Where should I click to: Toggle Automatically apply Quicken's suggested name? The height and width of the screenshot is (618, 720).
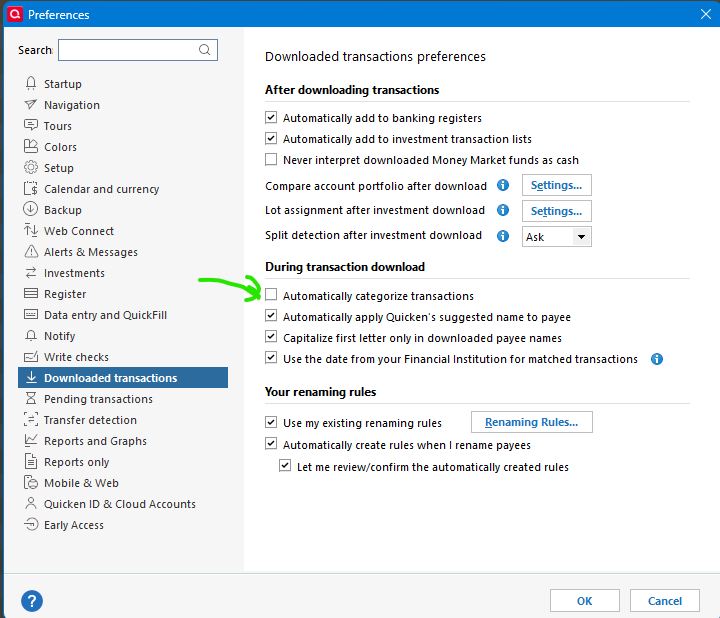[x=271, y=316]
